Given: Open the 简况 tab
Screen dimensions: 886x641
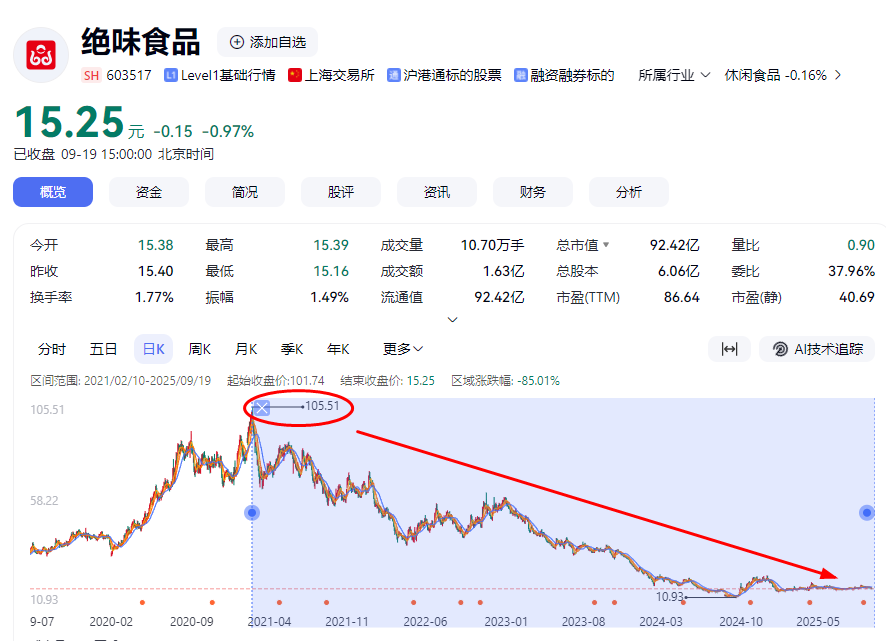Looking at the screenshot, I should click(x=245, y=192).
